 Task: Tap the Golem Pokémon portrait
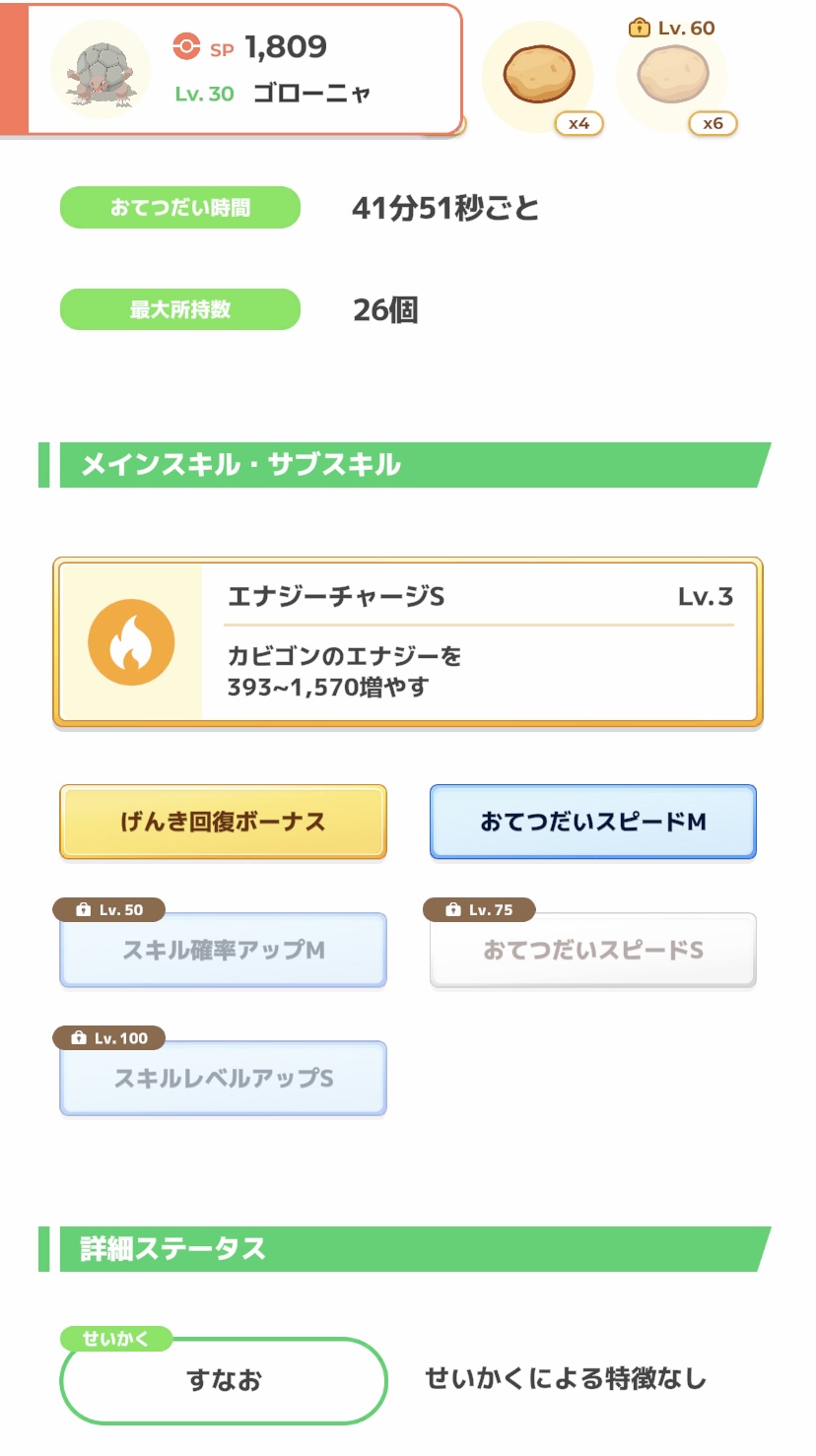point(100,70)
